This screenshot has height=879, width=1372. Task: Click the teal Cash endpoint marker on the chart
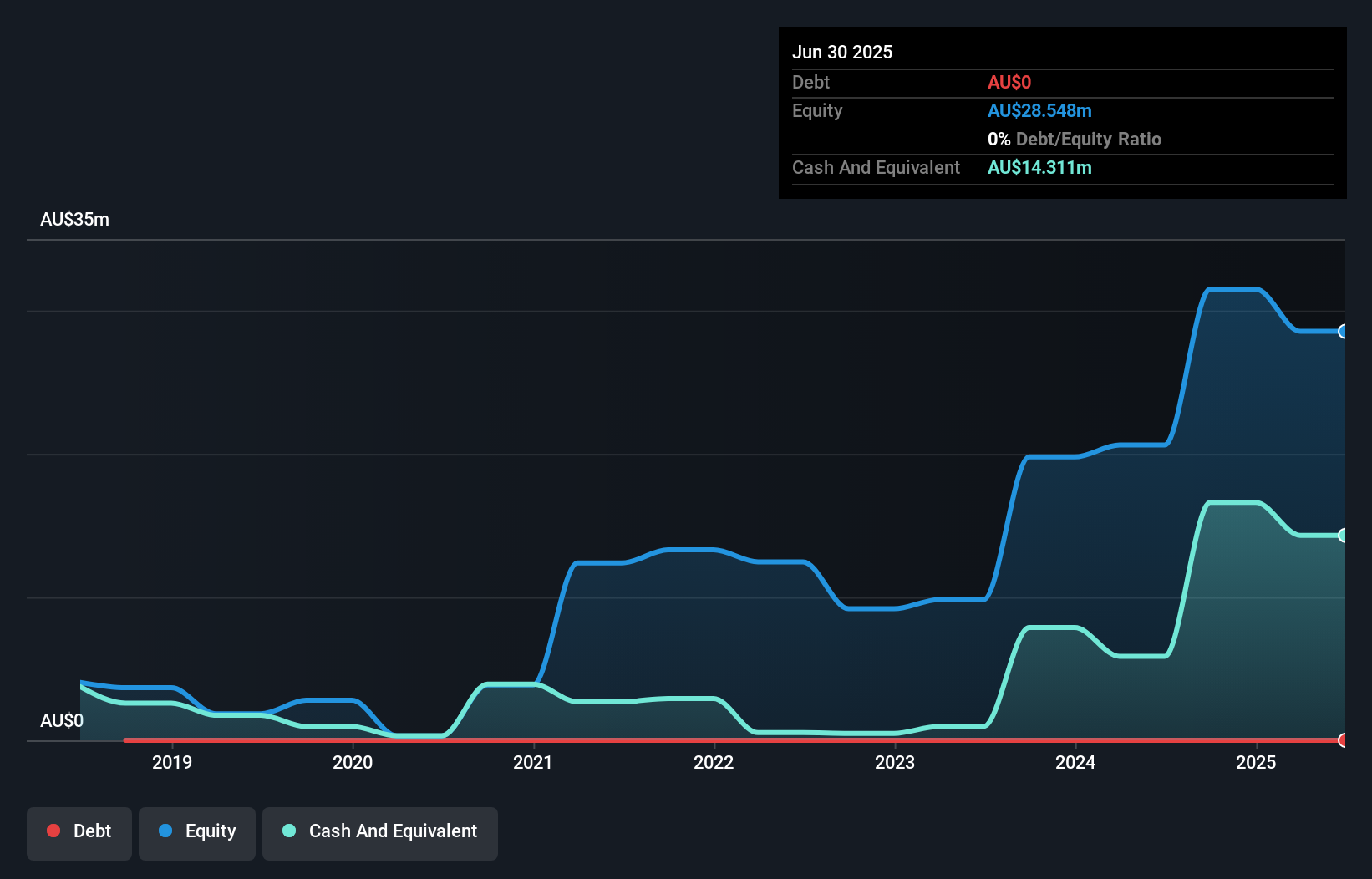click(x=1343, y=535)
